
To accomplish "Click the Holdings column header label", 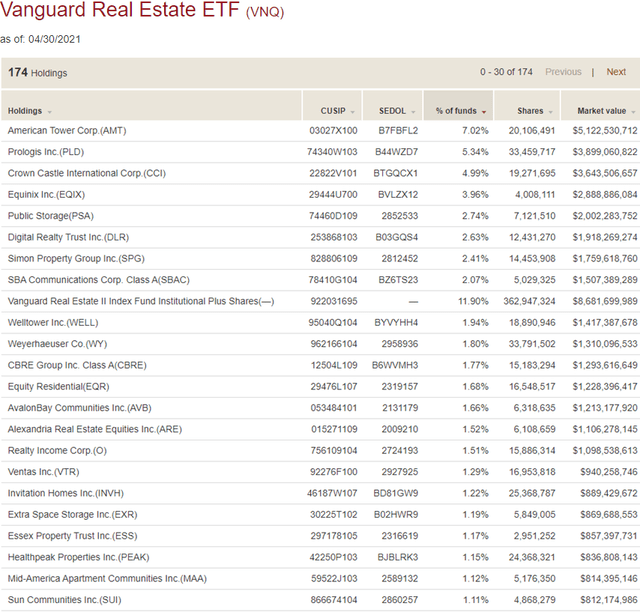I will pyautogui.click(x=25, y=111).
